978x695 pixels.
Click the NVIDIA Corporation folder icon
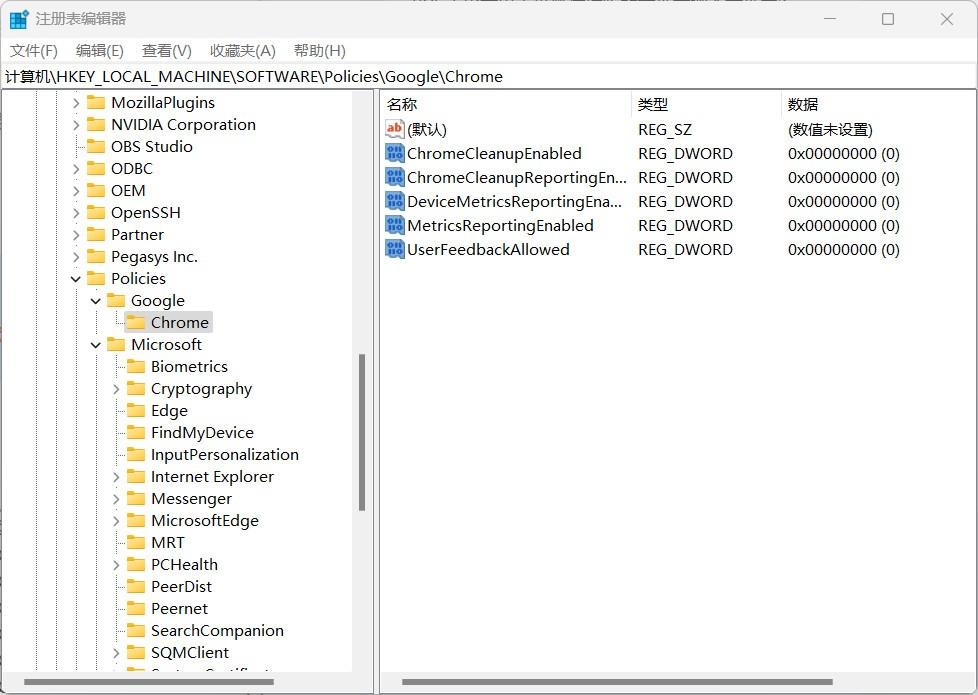(96, 124)
